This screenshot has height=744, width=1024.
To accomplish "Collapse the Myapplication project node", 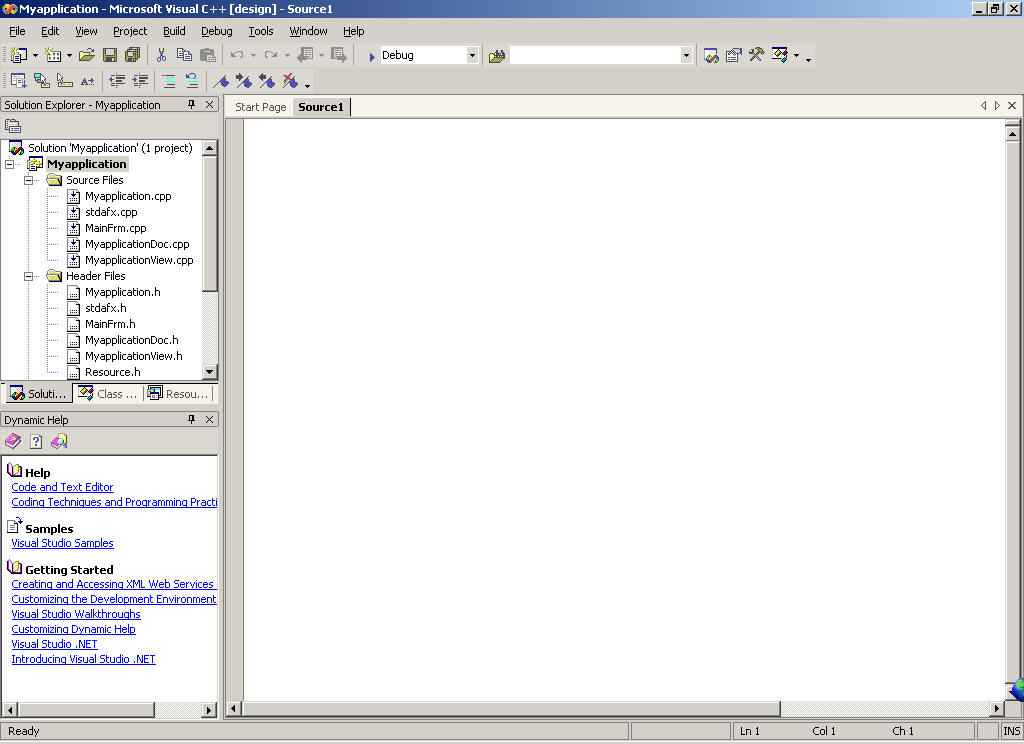I will 9,165.
